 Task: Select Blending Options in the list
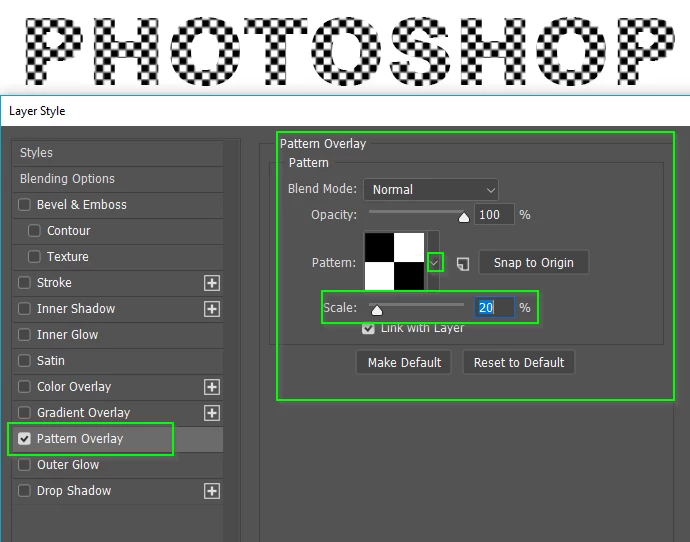[118, 179]
